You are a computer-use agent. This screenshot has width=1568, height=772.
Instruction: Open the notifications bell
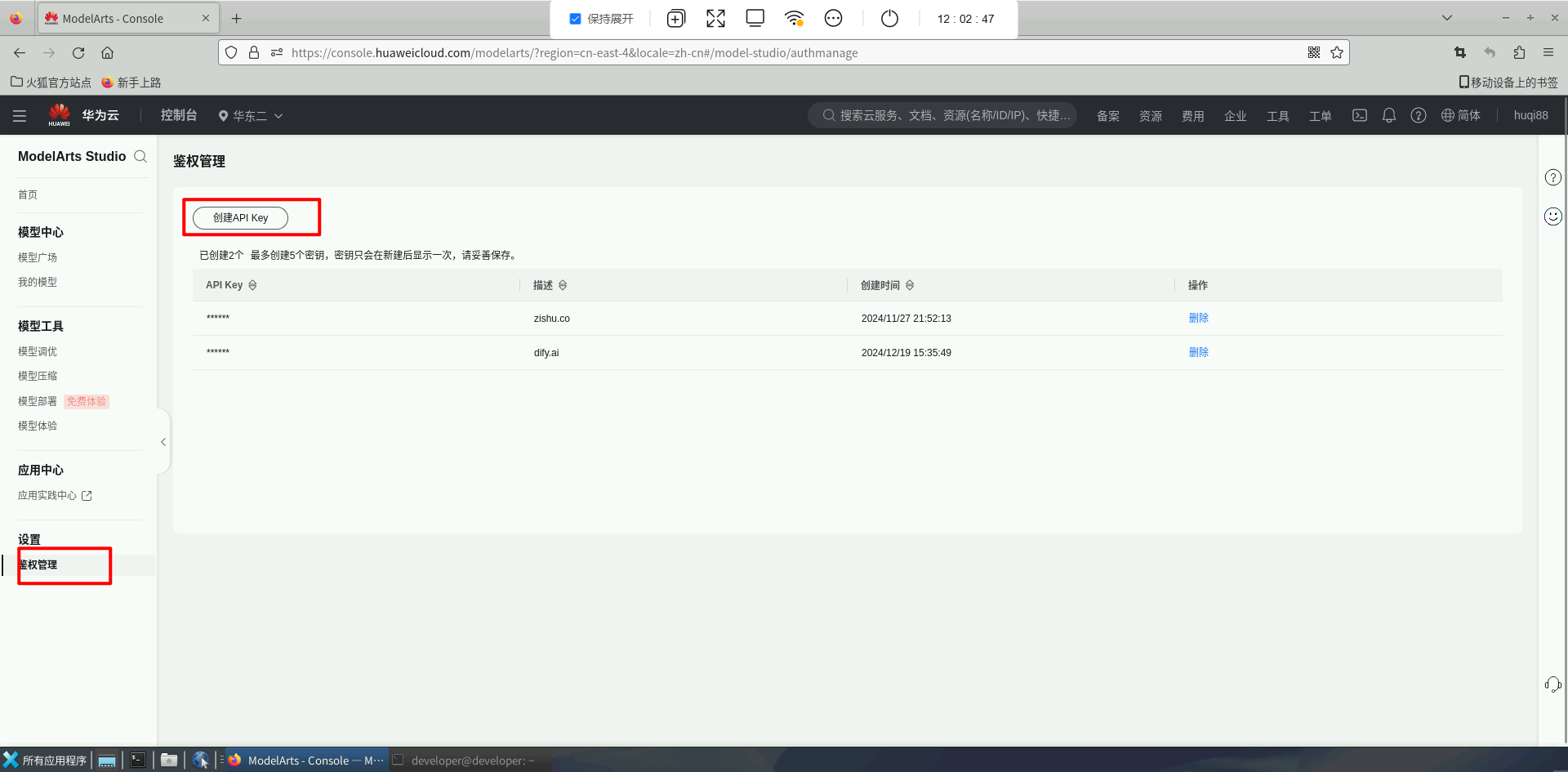1389,115
